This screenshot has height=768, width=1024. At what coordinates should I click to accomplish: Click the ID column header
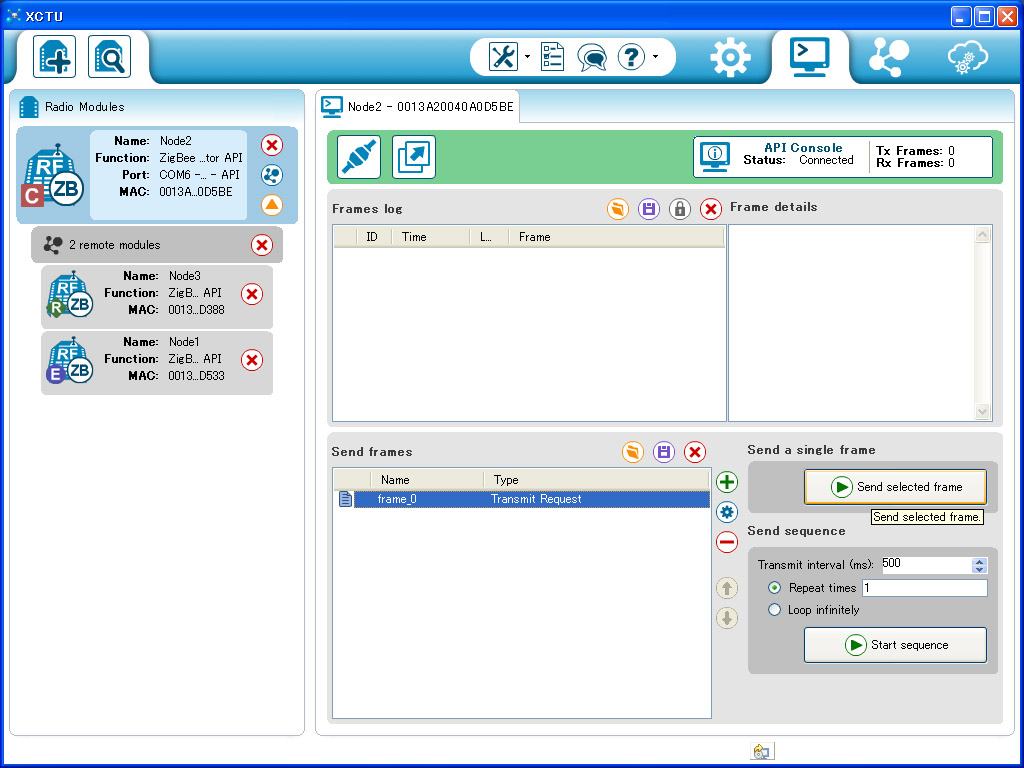click(374, 237)
